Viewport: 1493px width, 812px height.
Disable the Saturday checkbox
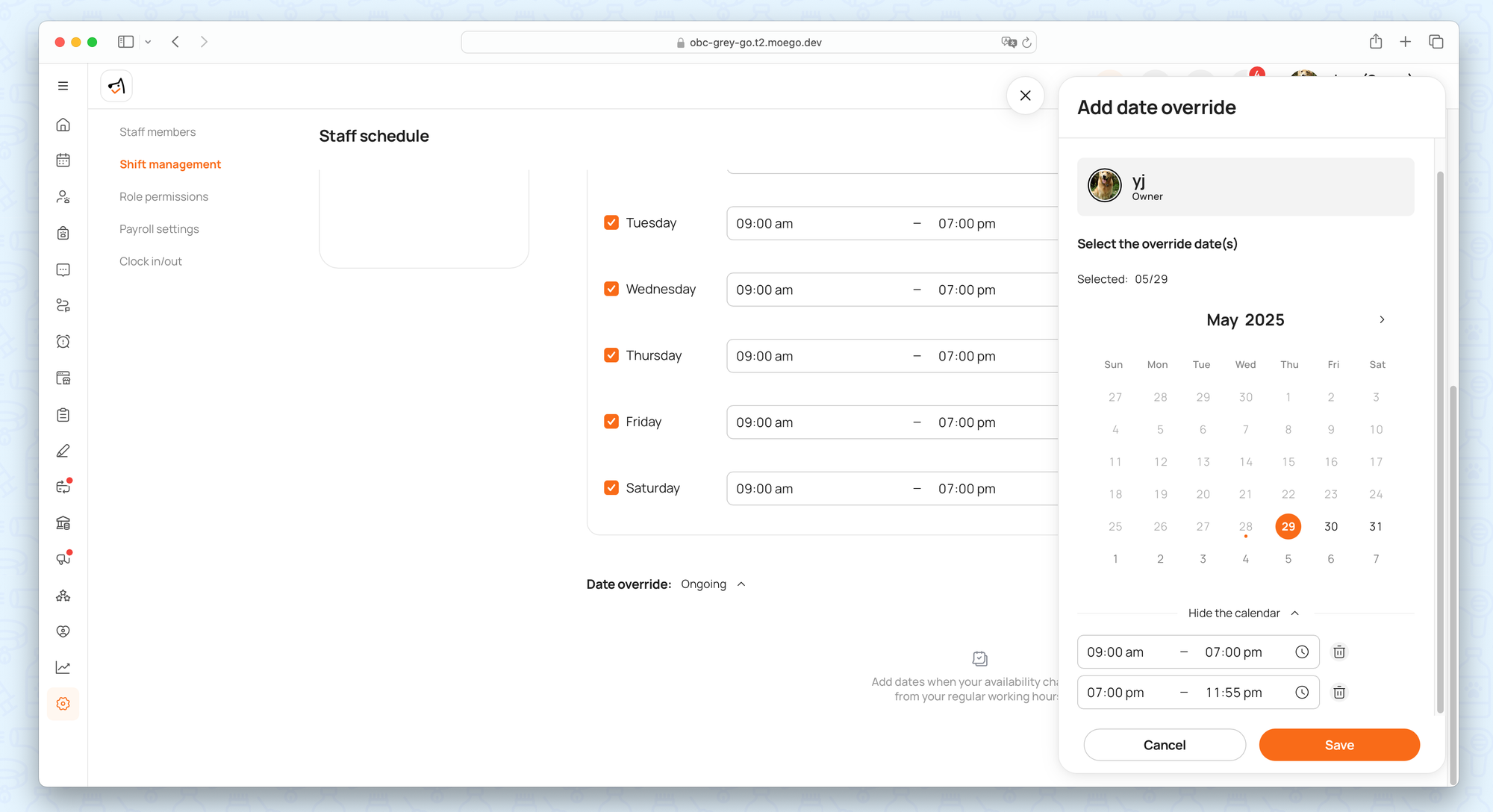click(x=611, y=488)
